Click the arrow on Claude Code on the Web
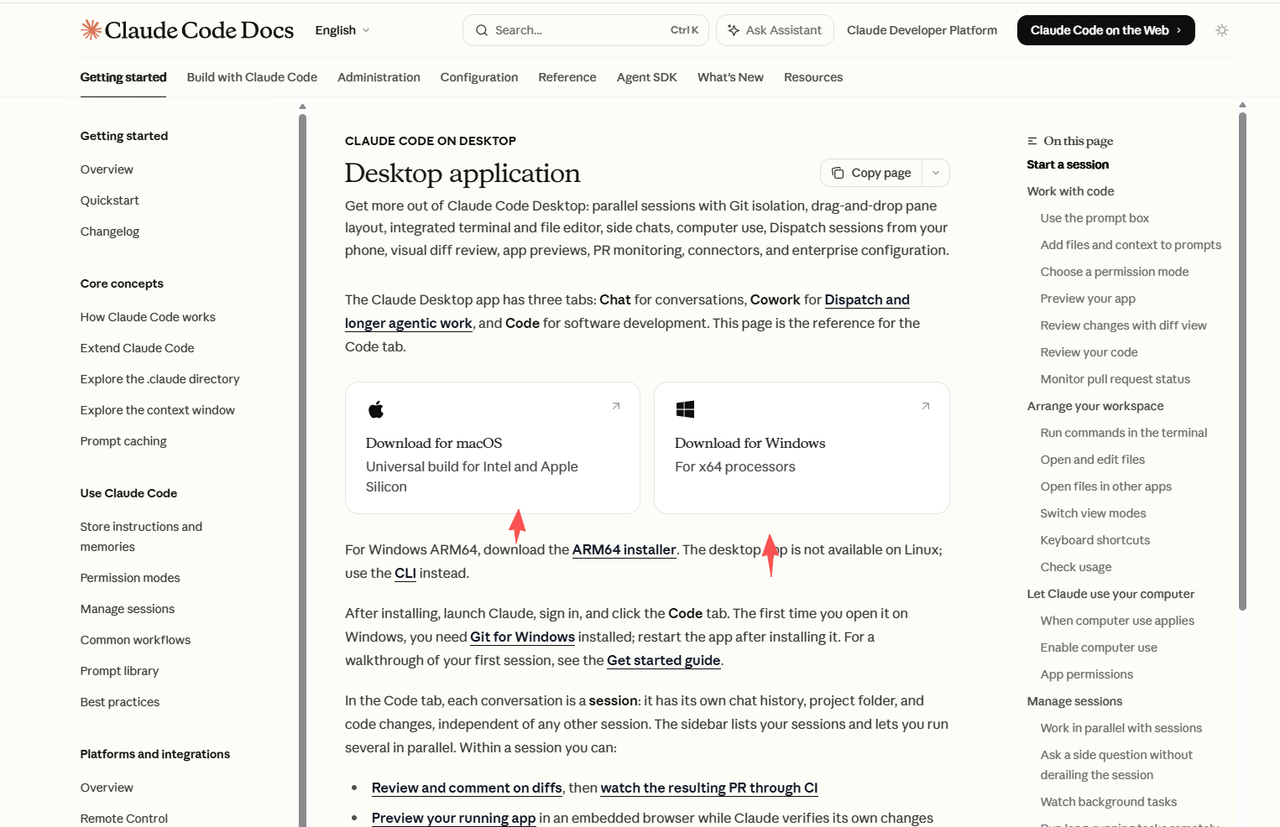 [x=1179, y=30]
